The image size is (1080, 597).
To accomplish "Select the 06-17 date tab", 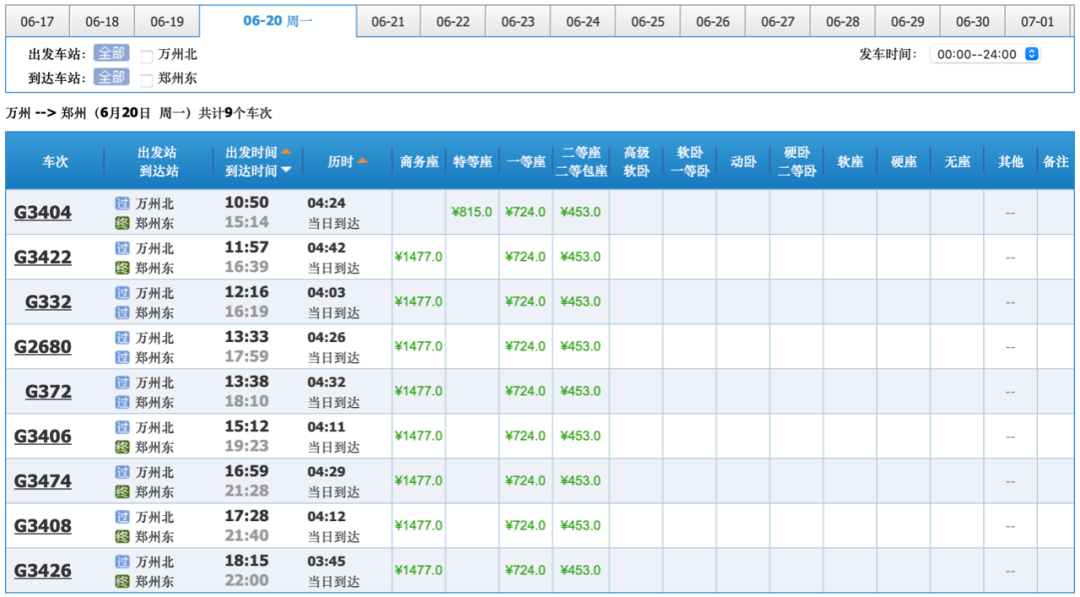I will (37, 22).
